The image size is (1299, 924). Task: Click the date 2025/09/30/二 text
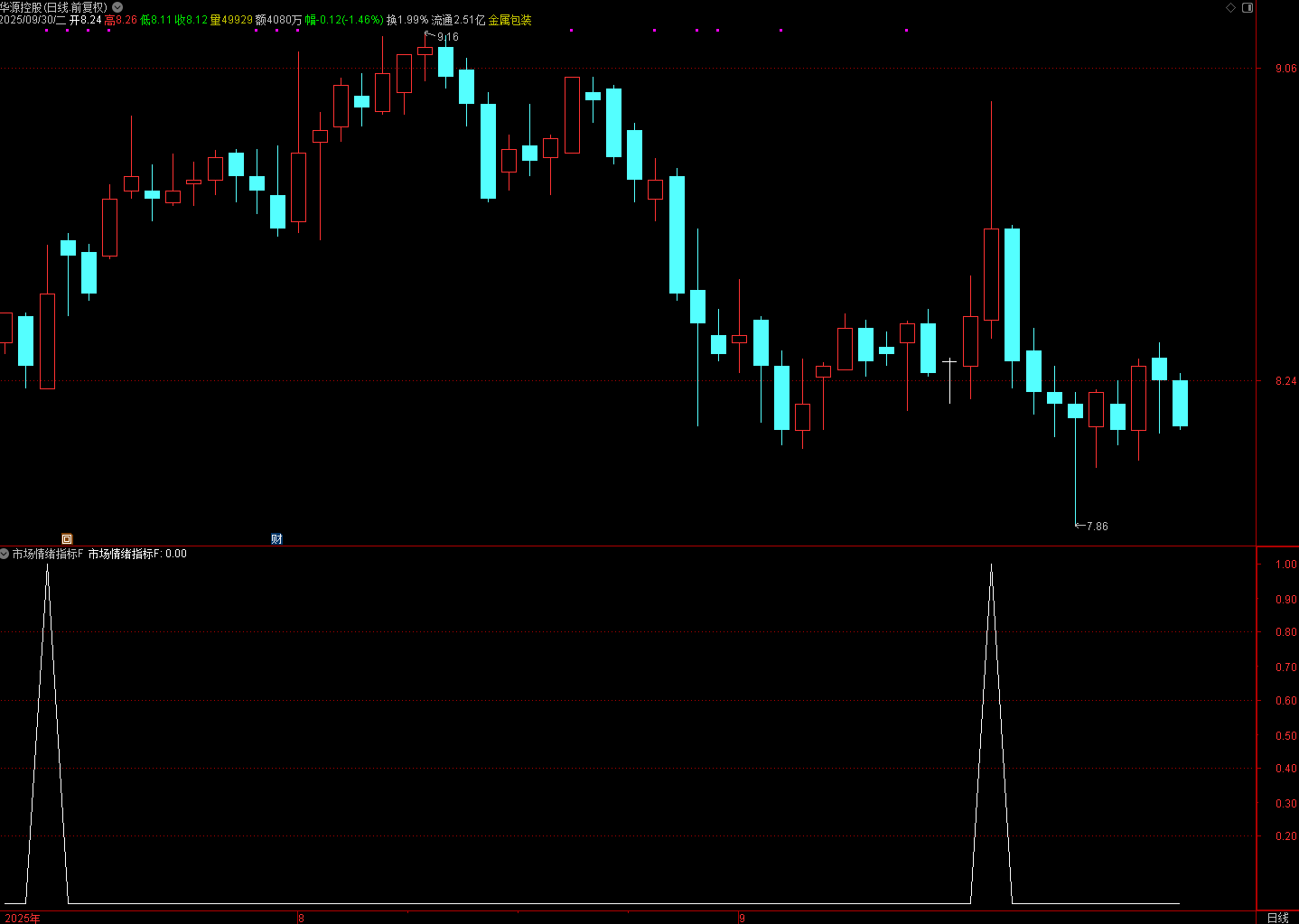tap(33, 20)
